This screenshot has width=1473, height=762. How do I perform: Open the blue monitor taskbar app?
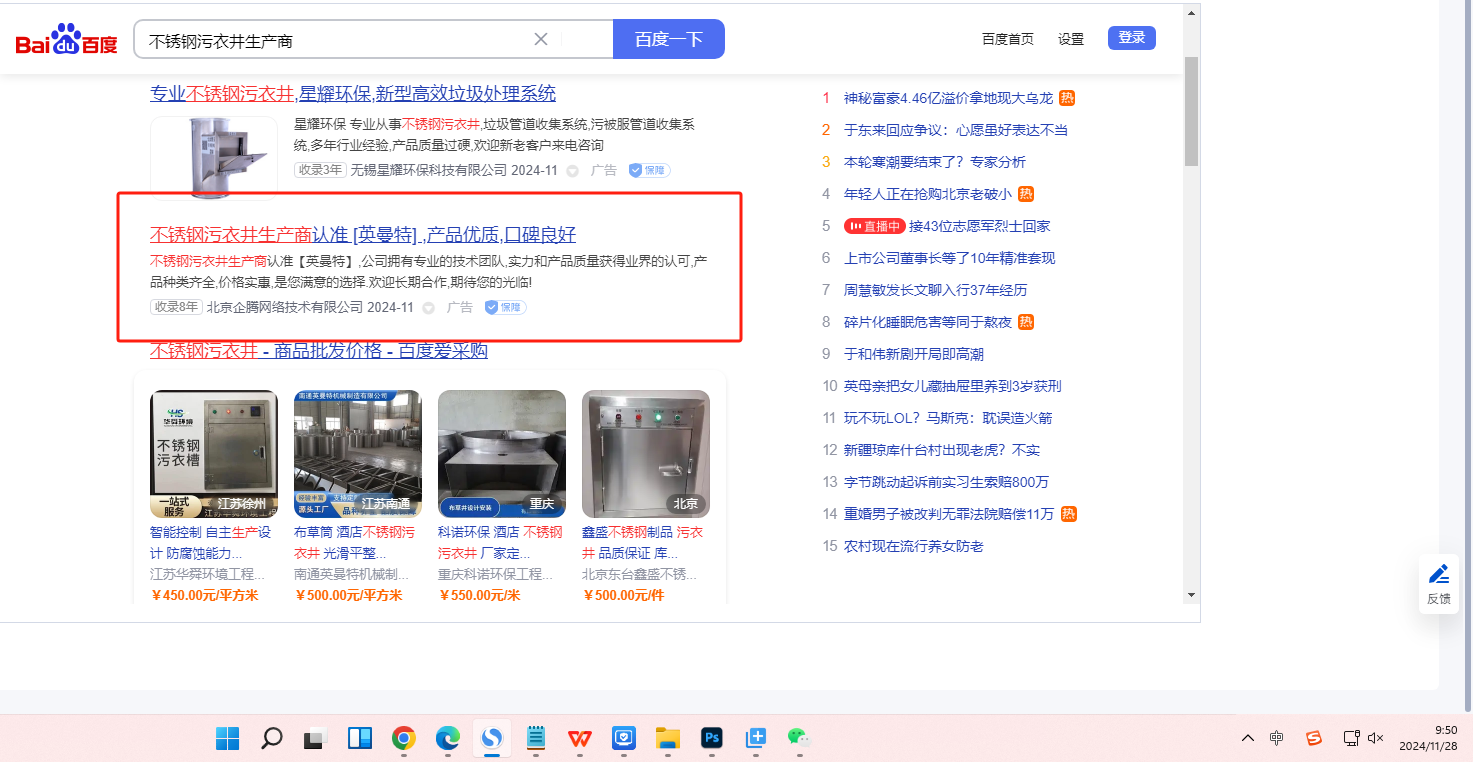[623, 739]
